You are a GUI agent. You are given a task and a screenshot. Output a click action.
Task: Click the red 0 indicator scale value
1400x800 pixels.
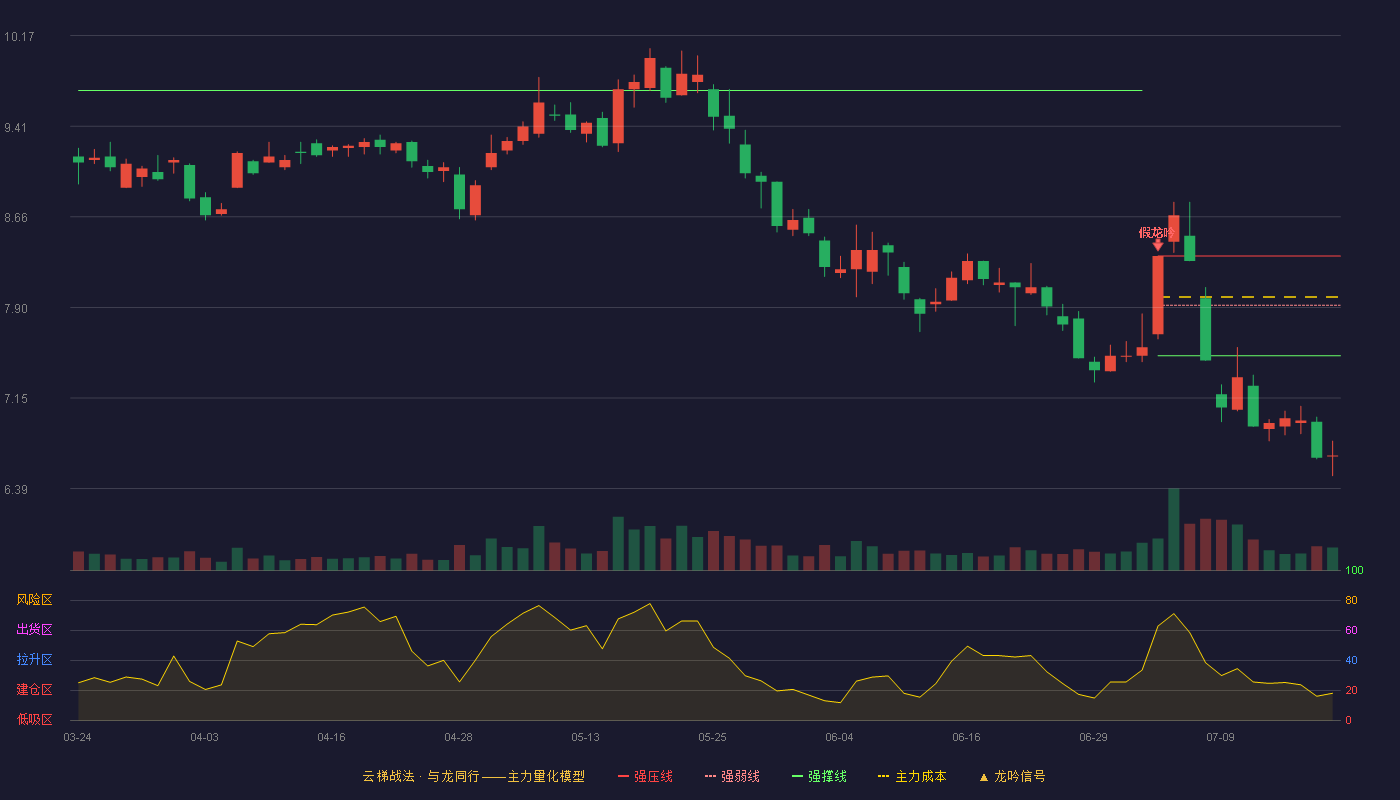[x=1348, y=720]
